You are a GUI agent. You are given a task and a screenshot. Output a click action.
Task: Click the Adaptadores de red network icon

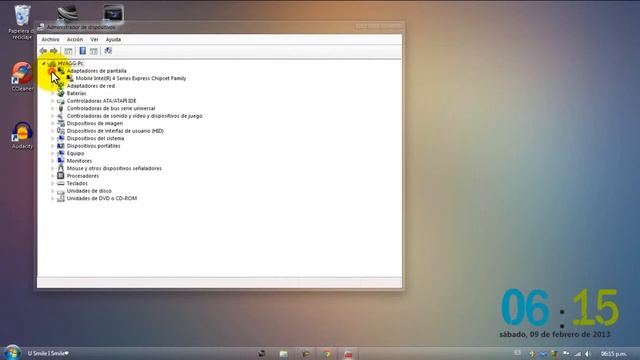pyautogui.click(x=61, y=86)
